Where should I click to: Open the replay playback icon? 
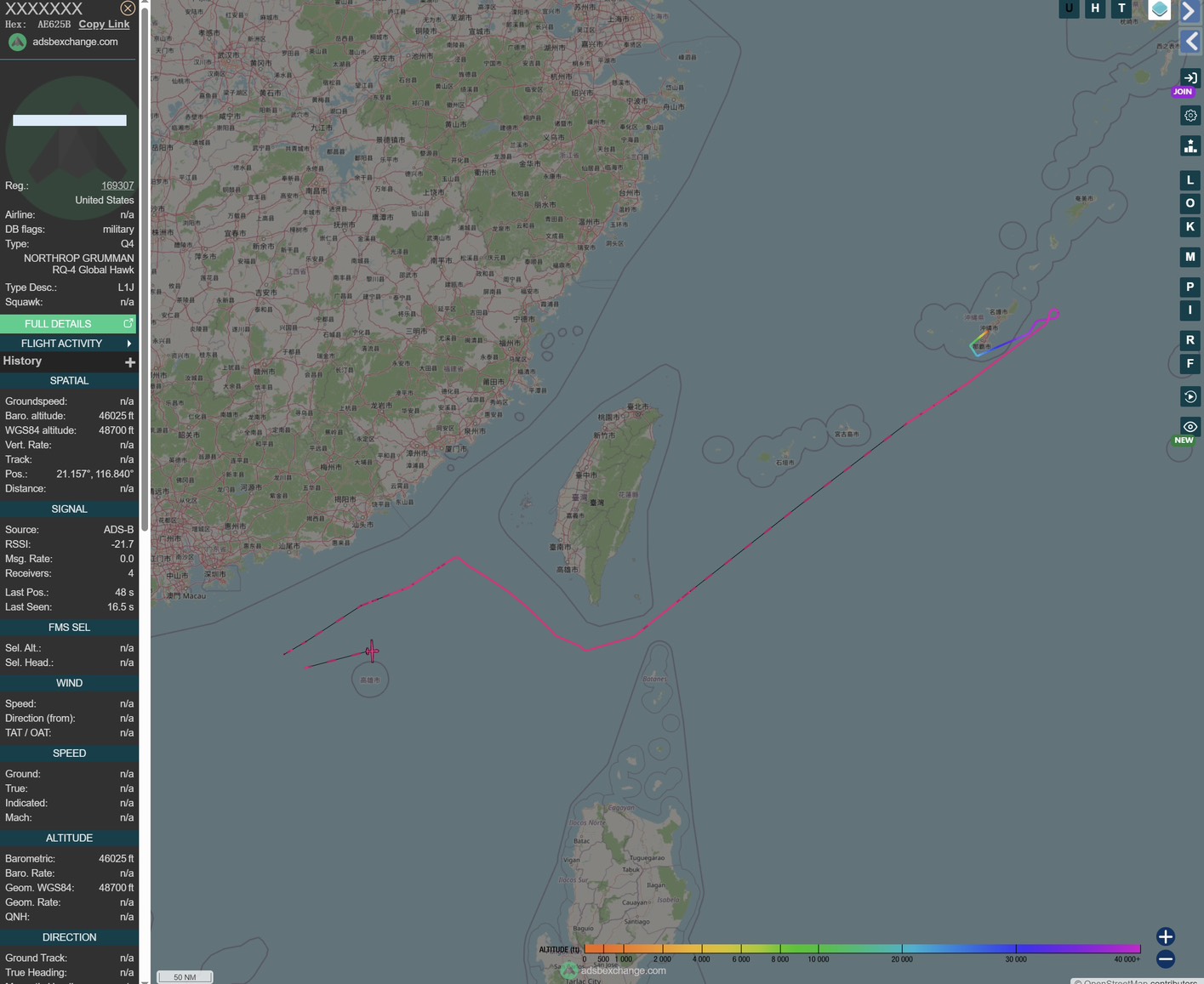click(1190, 397)
